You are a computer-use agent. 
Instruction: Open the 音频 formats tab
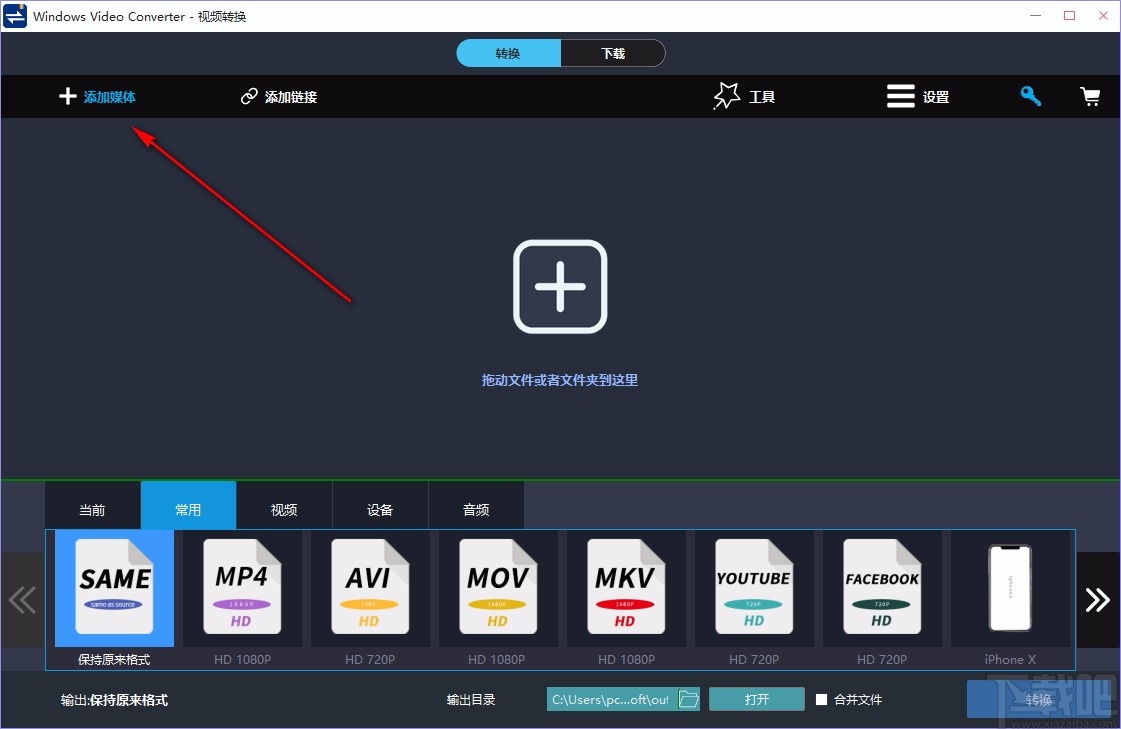click(476, 509)
